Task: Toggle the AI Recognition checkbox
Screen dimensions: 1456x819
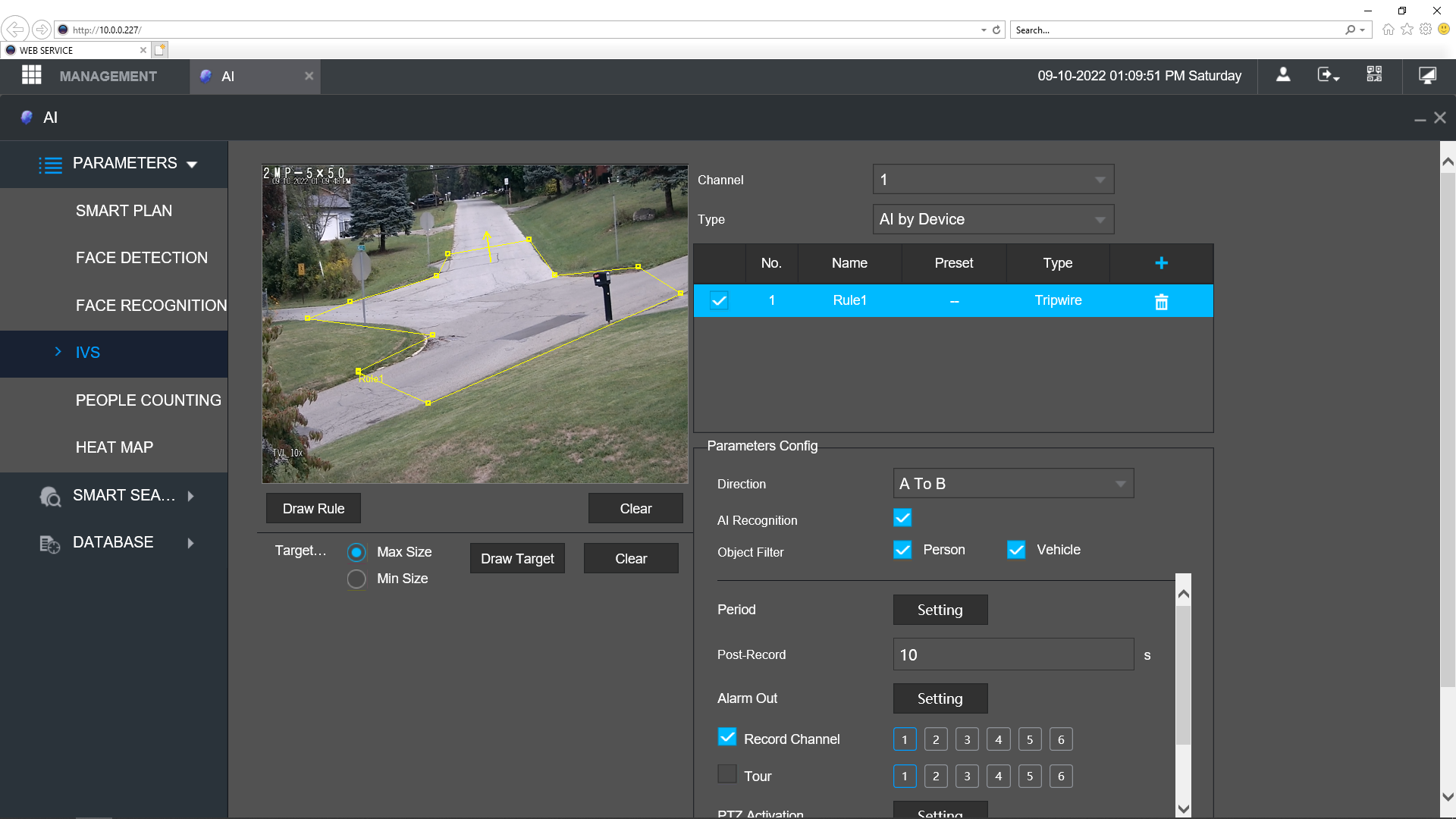Action: point(902,518)
